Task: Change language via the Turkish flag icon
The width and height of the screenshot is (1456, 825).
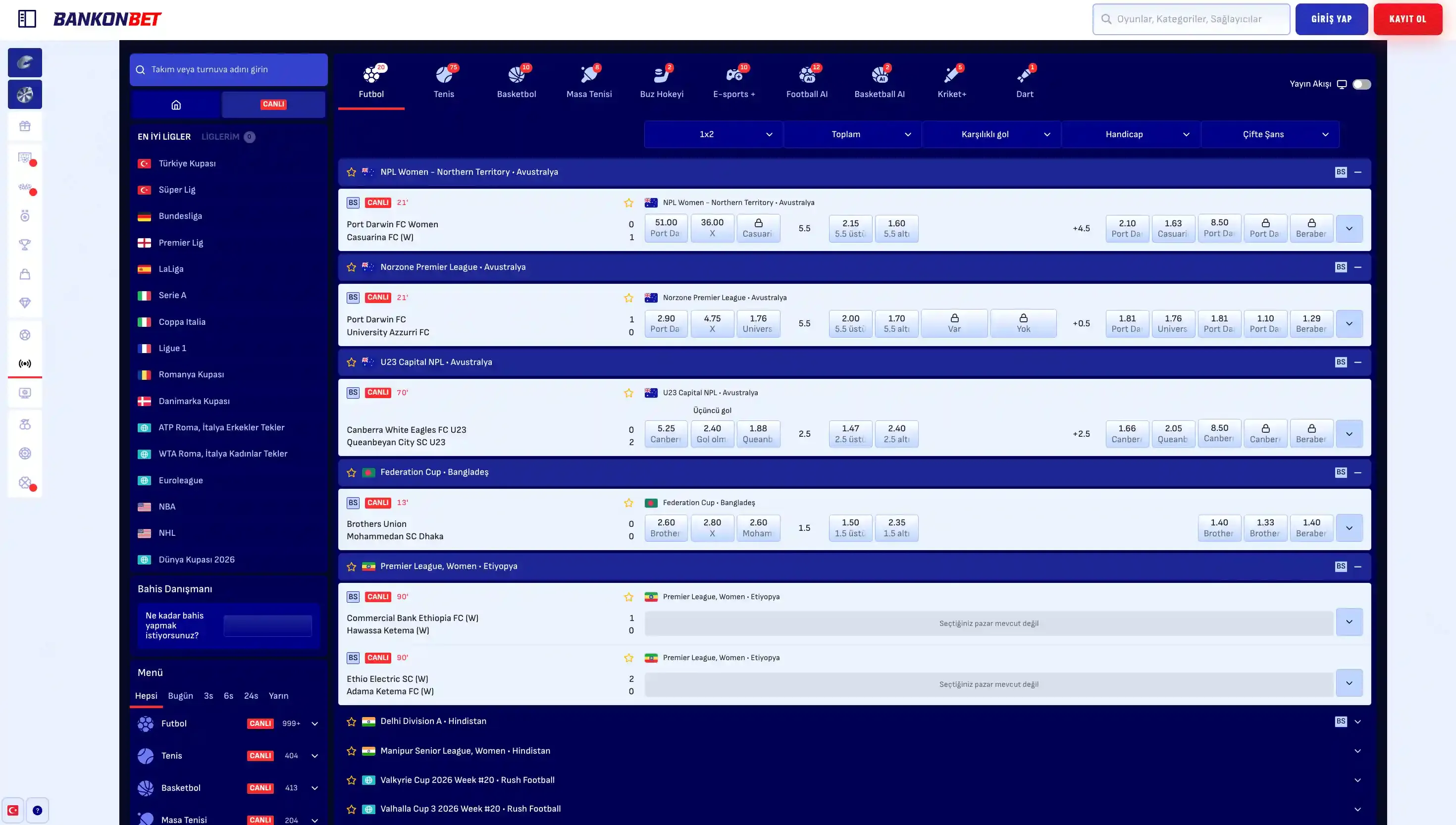Action: [13, 810]
